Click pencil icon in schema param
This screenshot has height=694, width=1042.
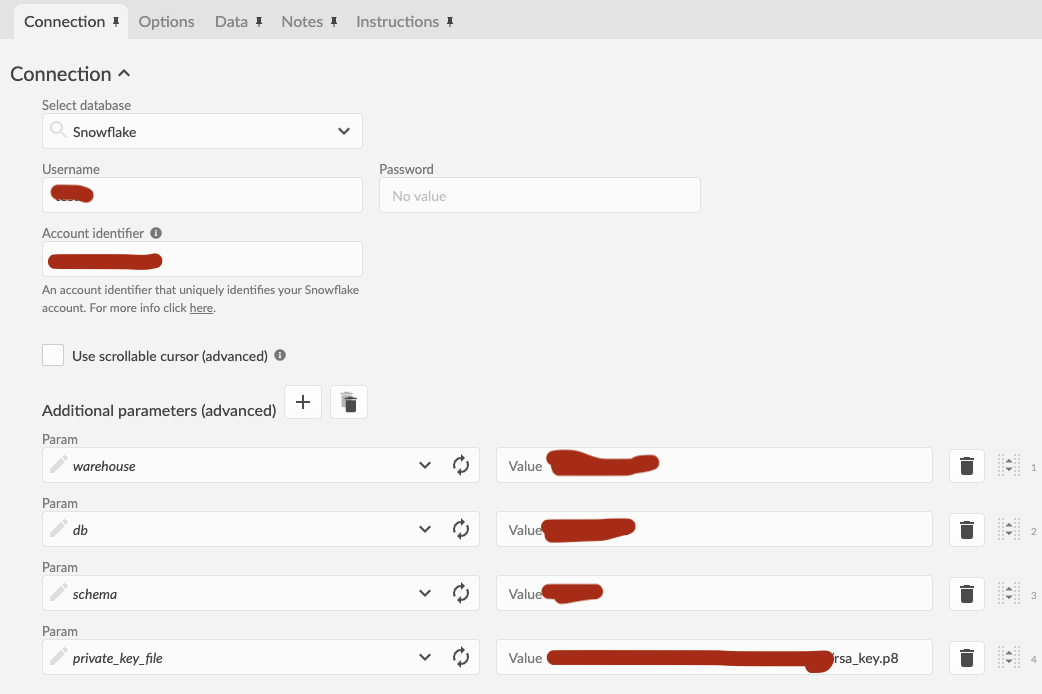(58, 592)
